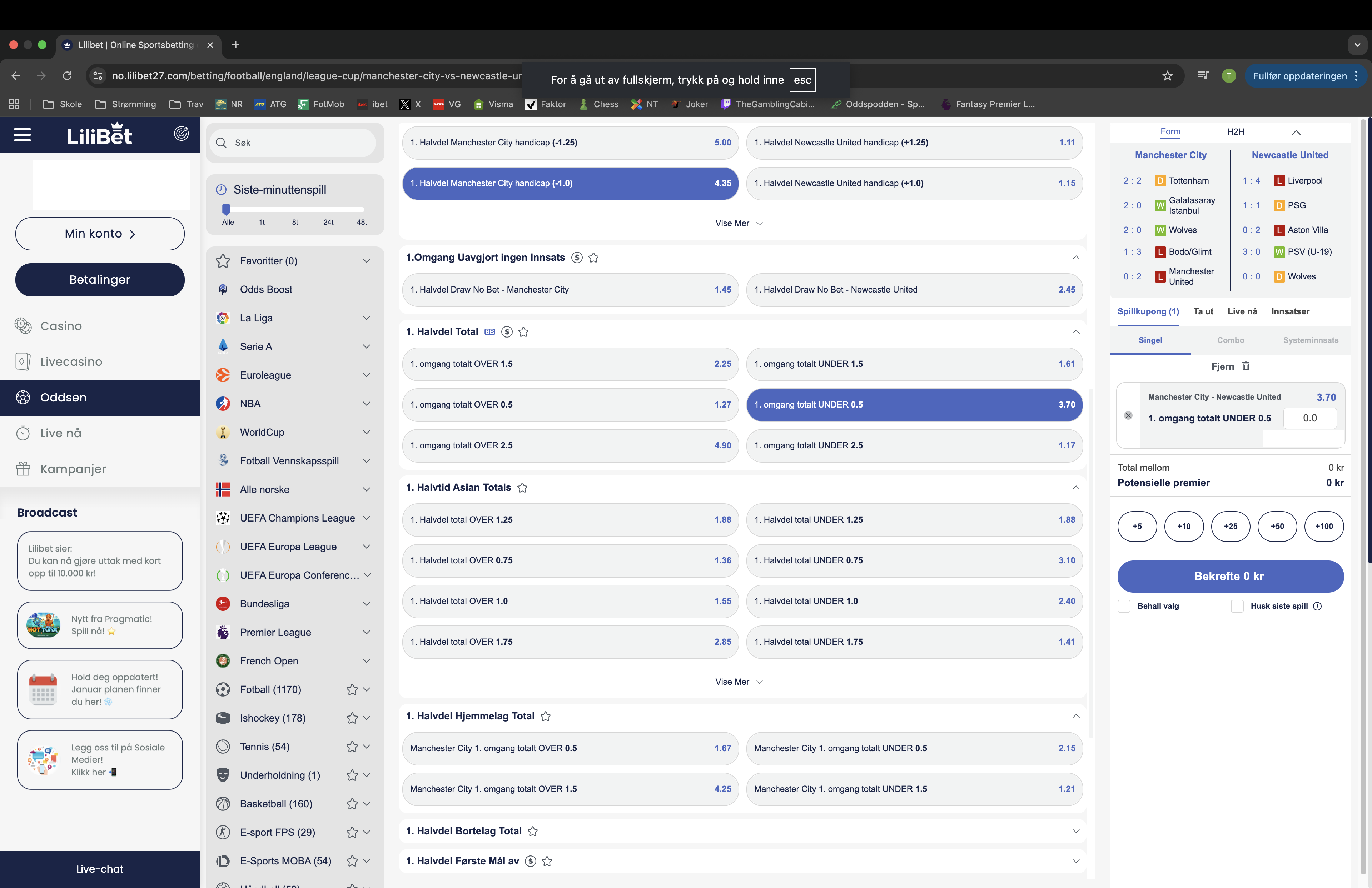Image resolution: width=1372 pixels, height=888 pixels.
Task: Click cash-out icon beside 1.Omgang Uavgjort
Action: coord(576,258)
